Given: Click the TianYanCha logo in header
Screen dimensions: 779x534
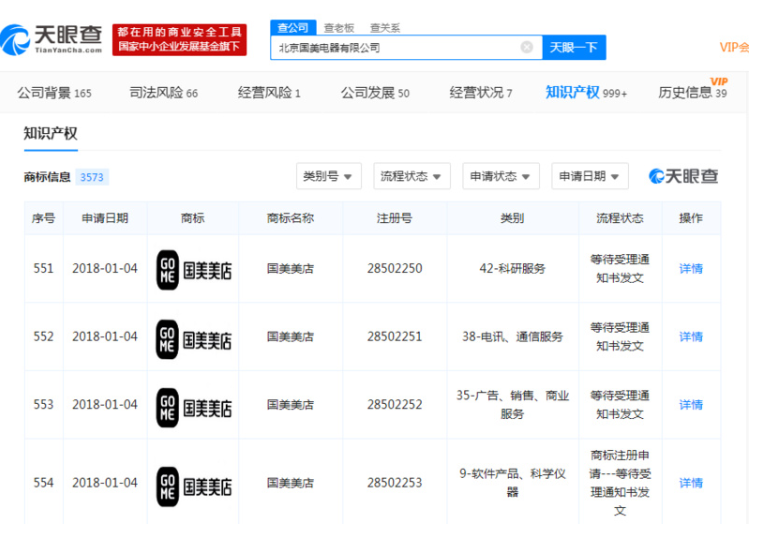Looking at the screenshot, I should (x=52, y=40).
